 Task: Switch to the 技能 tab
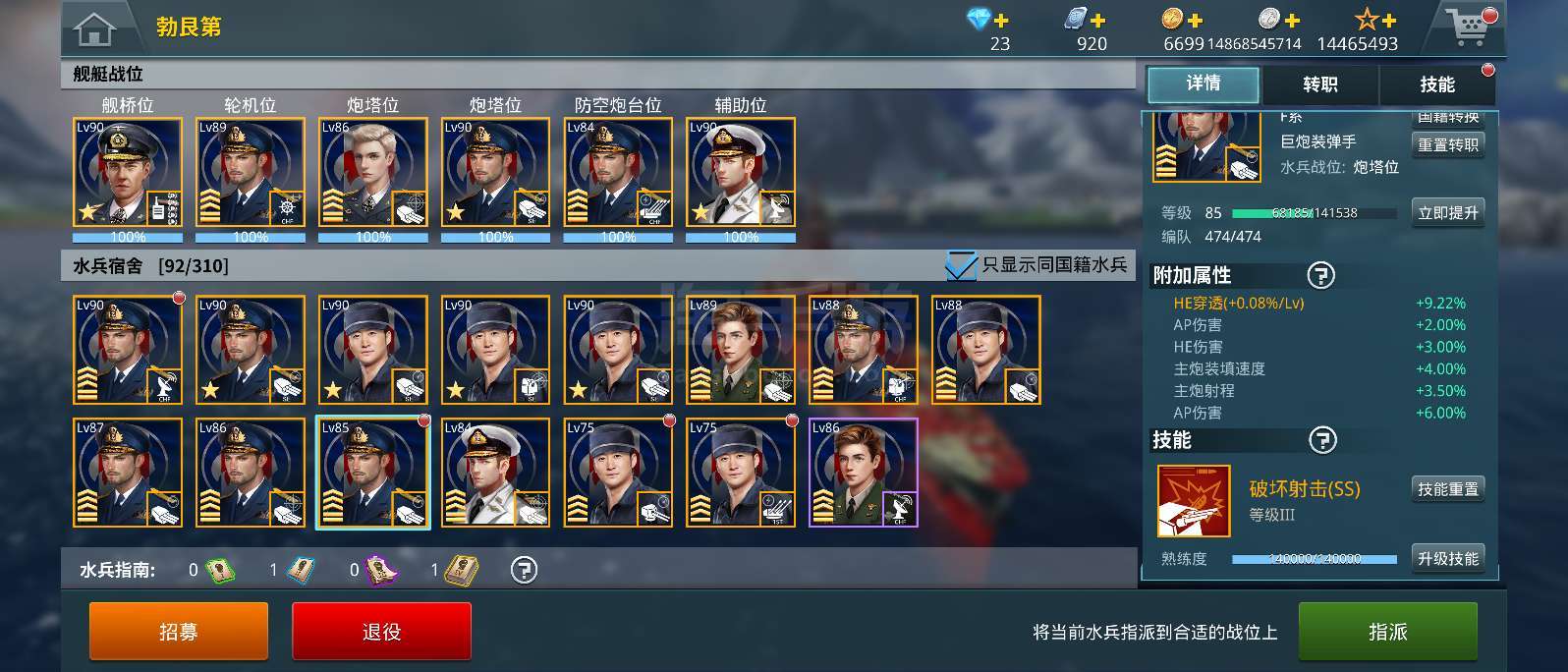(1437, 84)
